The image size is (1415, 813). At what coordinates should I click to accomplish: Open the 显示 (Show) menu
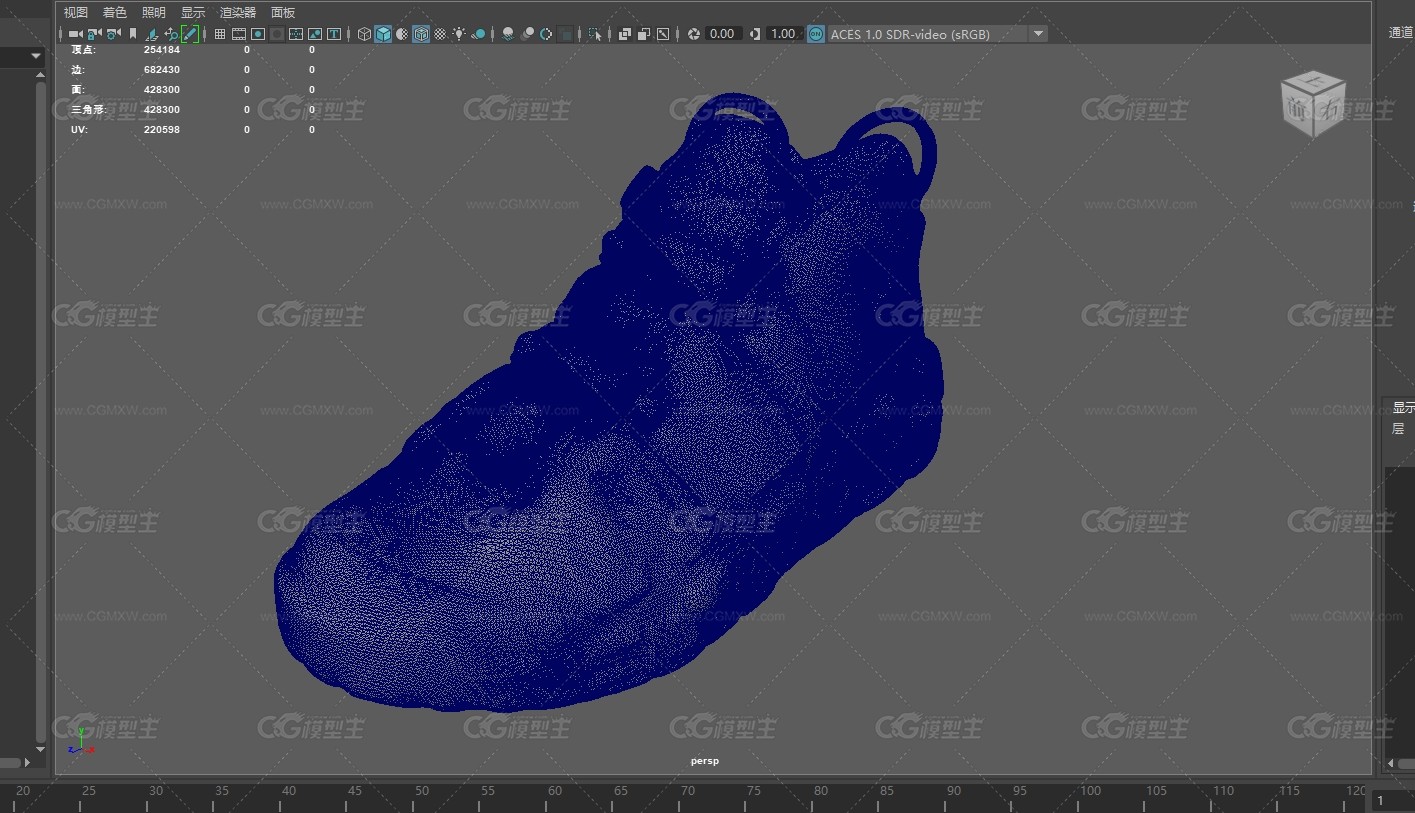point(193,12)
